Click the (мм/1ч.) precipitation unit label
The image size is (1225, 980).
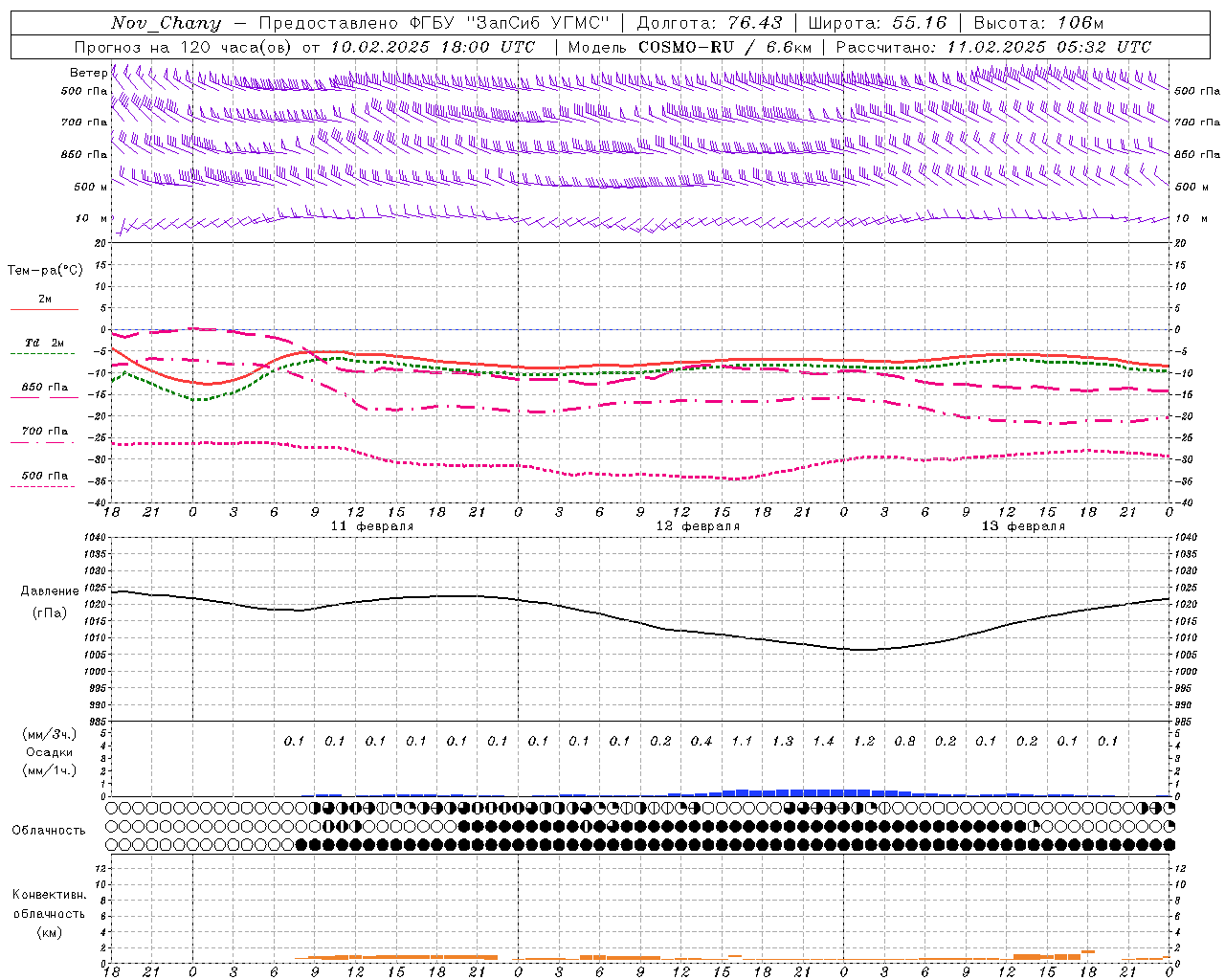[50, 770]
